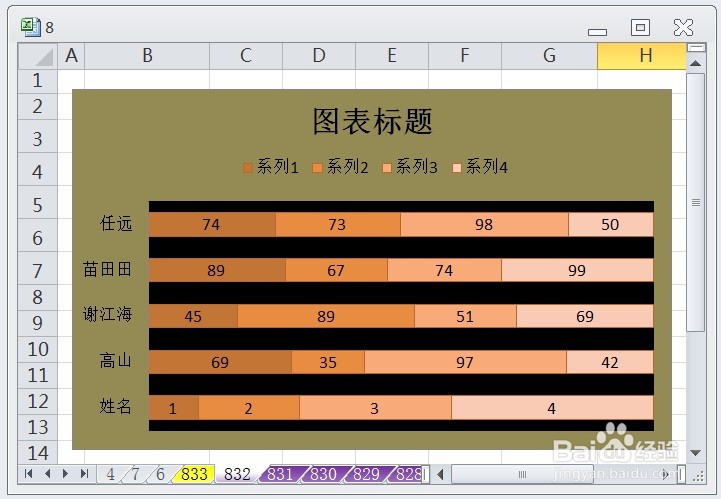Select bar segment 35 in 高山 row
This screenshot has height=499, width=721.
click(328, 362)
